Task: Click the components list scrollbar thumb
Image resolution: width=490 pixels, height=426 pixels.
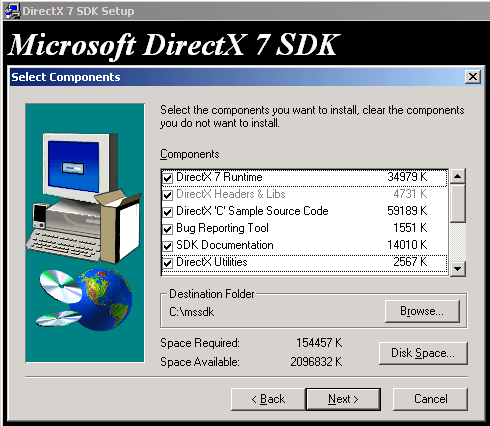Action: [x=458, y=203]
